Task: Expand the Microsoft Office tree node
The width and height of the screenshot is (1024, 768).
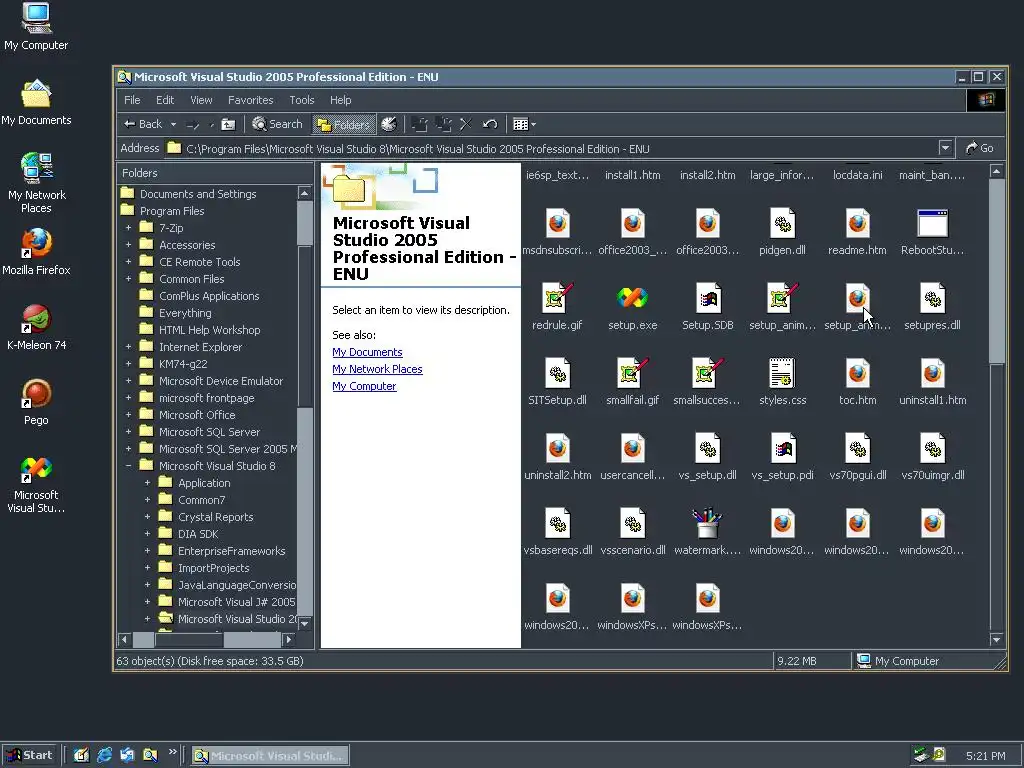Action: [x=128, y=415]
